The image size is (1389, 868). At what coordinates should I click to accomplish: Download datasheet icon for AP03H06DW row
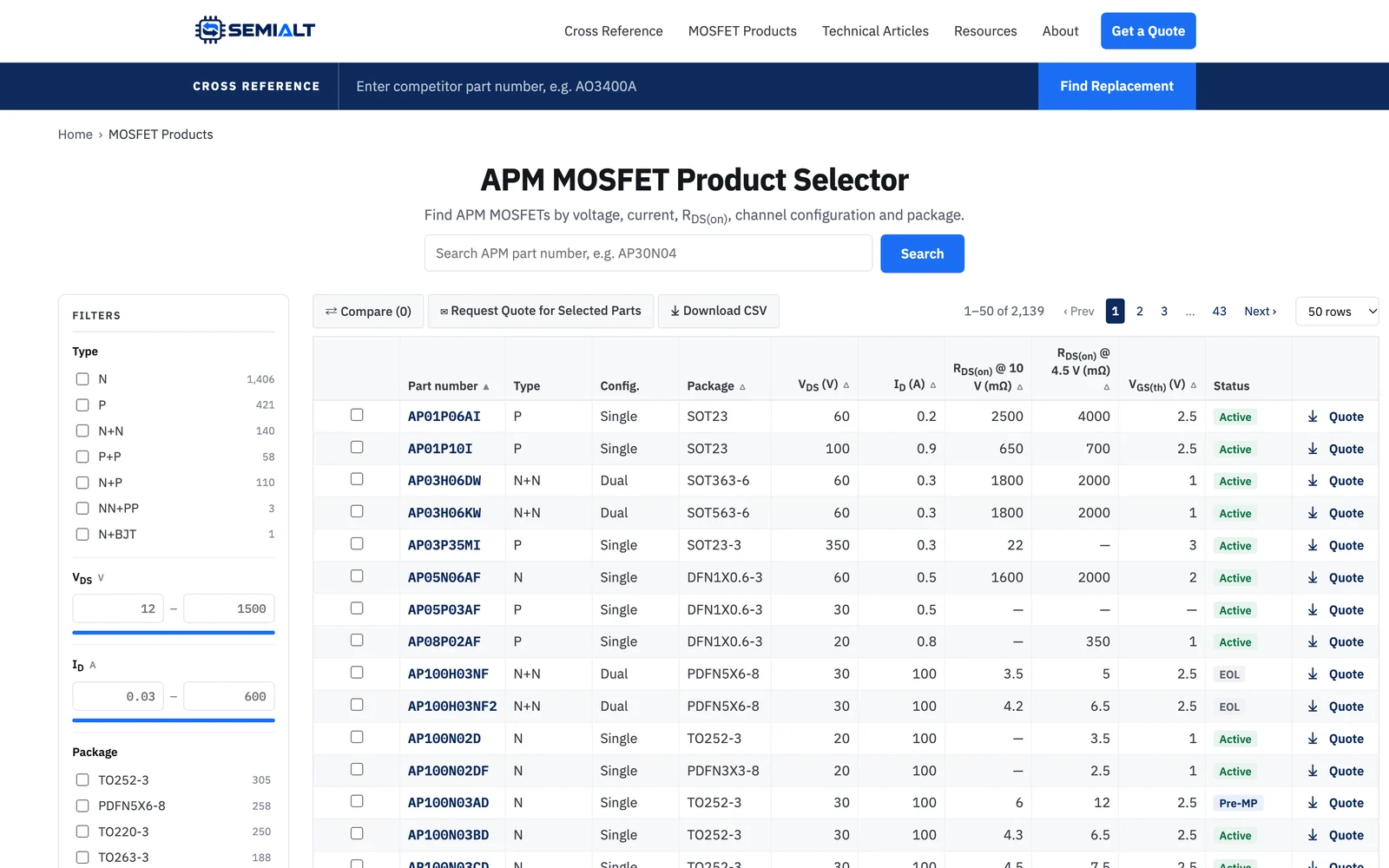click(1313, 481)
